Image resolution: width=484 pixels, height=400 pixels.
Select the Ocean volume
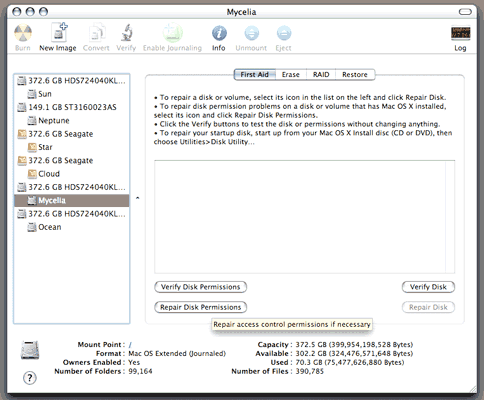(72, 227)
